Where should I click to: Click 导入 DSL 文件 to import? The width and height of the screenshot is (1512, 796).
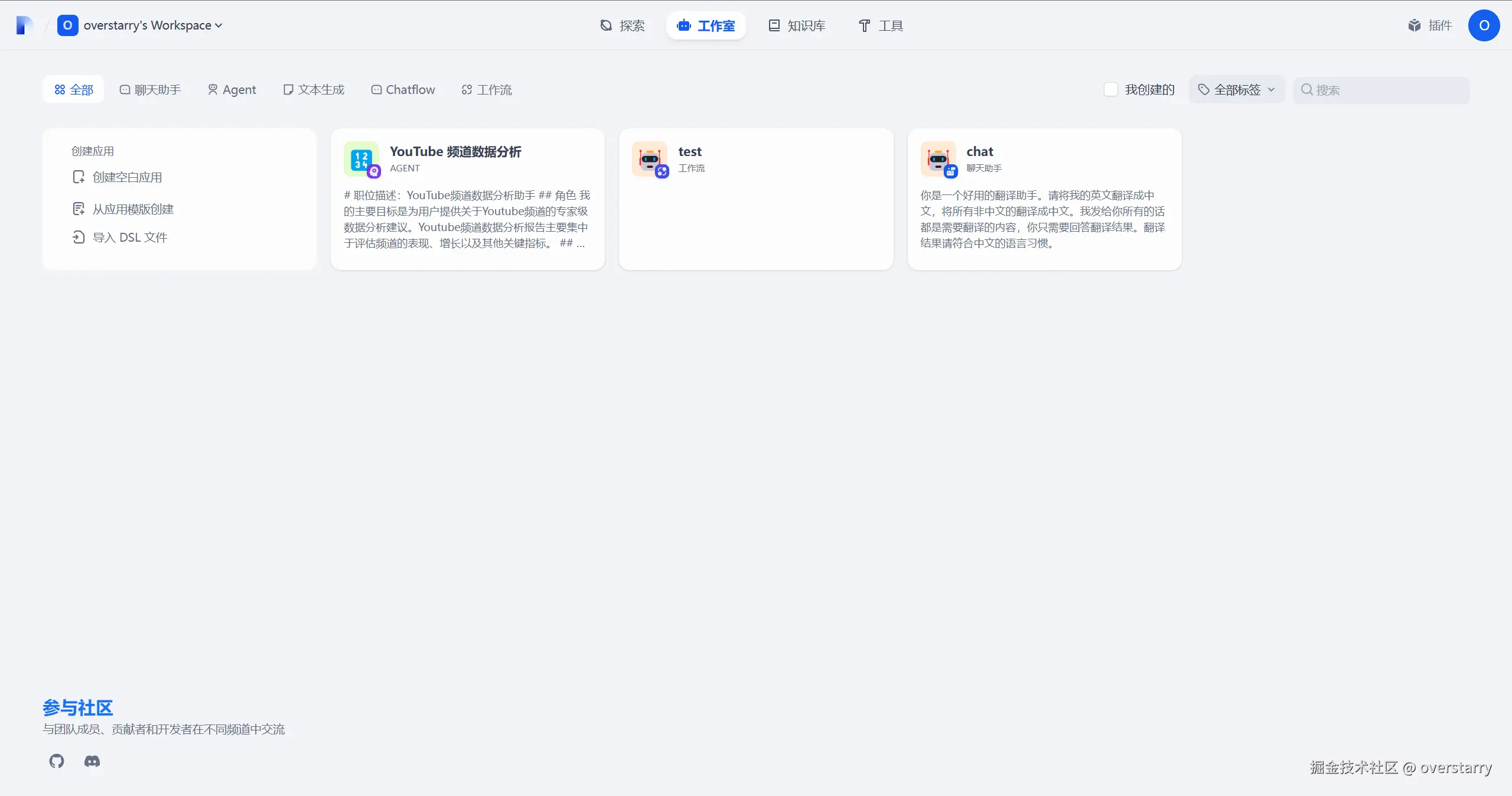tap(130, 237)
